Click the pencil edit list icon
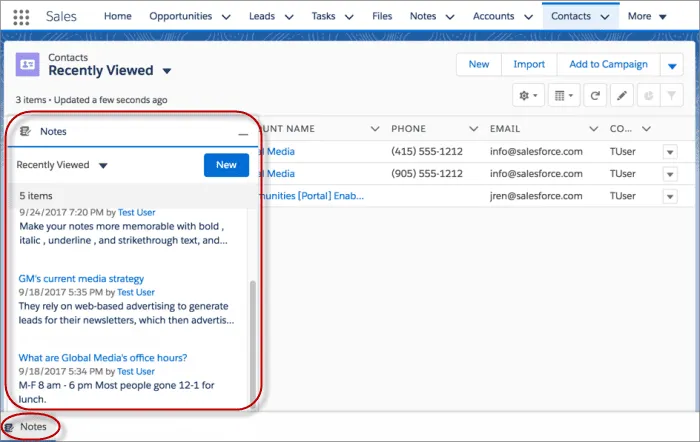Screen dimensions: 700x442 tap(622, 95)
